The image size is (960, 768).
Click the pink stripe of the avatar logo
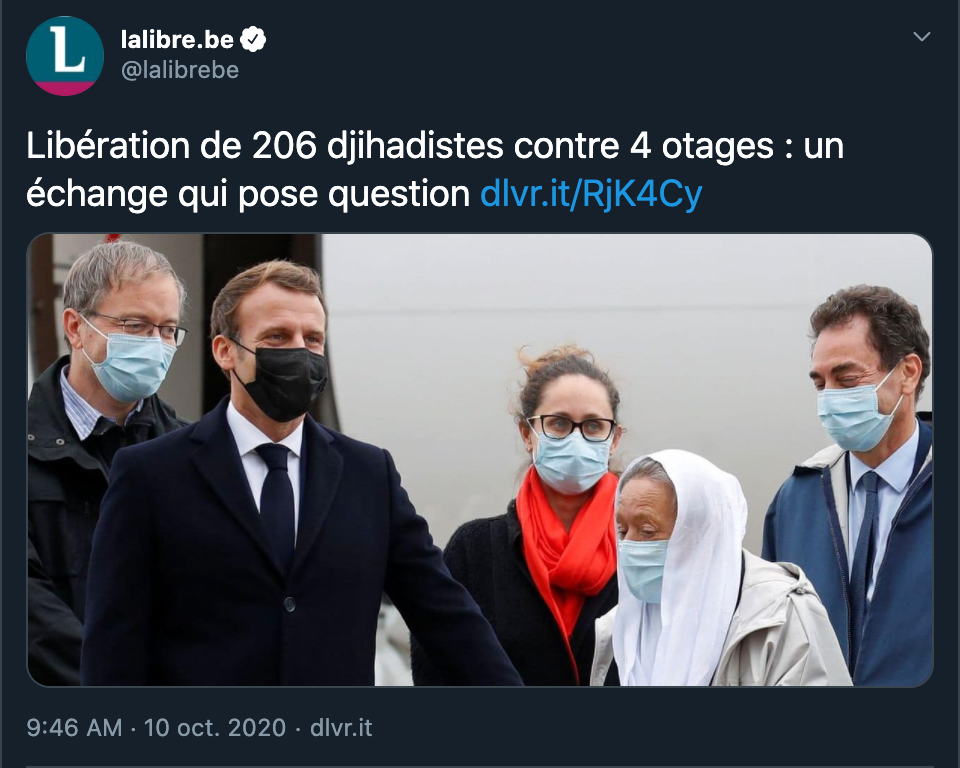(65, 88)
